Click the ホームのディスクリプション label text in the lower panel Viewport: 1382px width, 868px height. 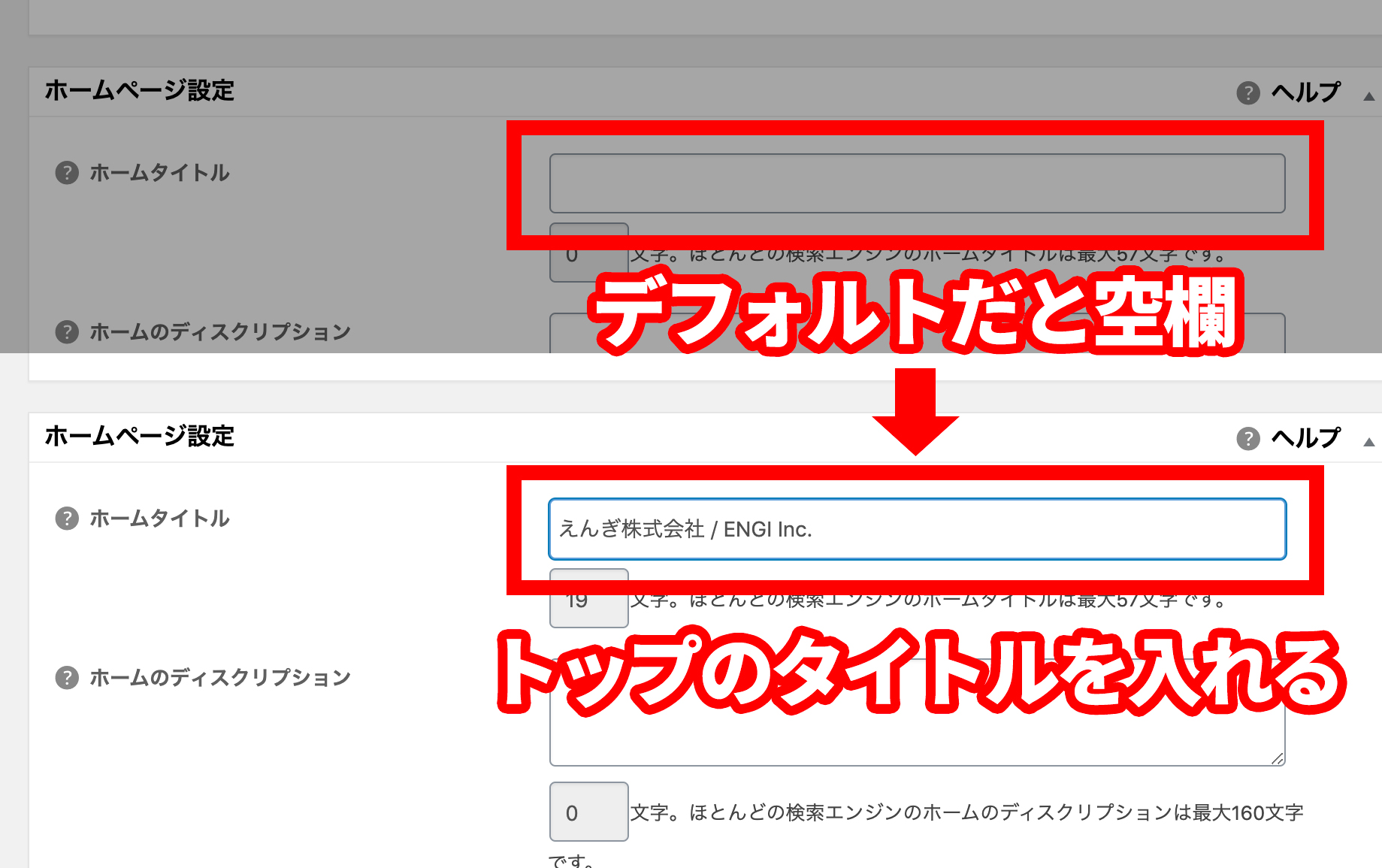coord(220,677)
